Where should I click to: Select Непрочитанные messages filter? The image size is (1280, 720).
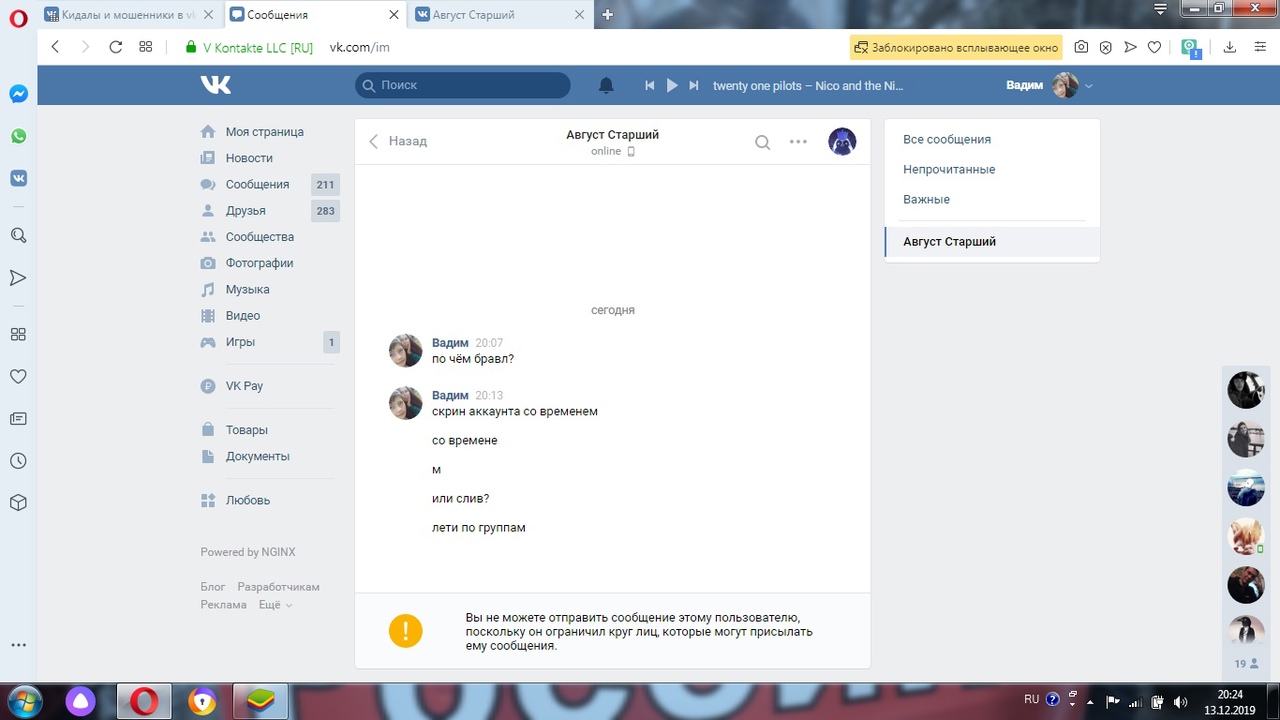[949, 170]
